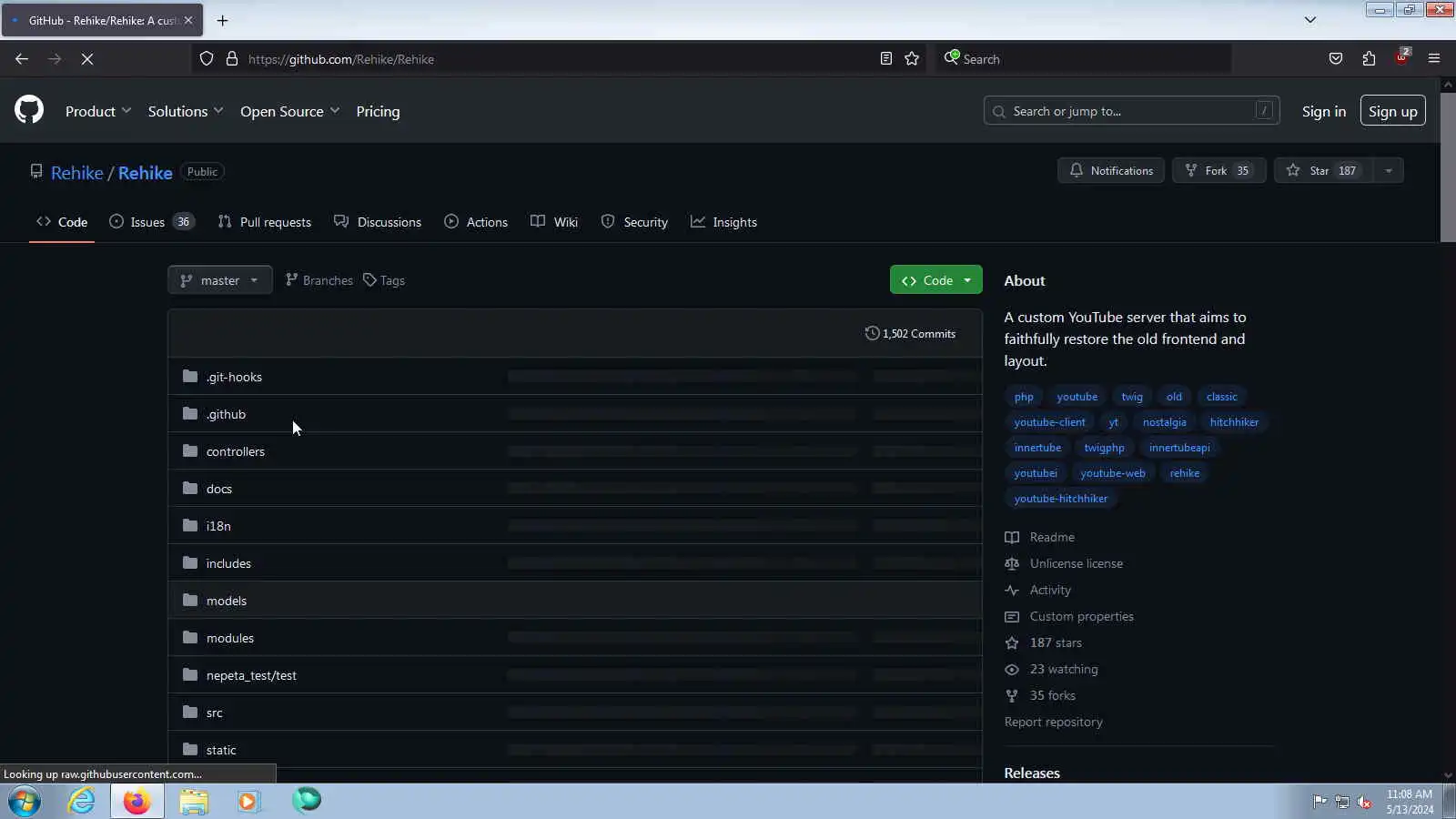Open the models folder
Screen dimensions: 1456x819
[x=227, y=601]
